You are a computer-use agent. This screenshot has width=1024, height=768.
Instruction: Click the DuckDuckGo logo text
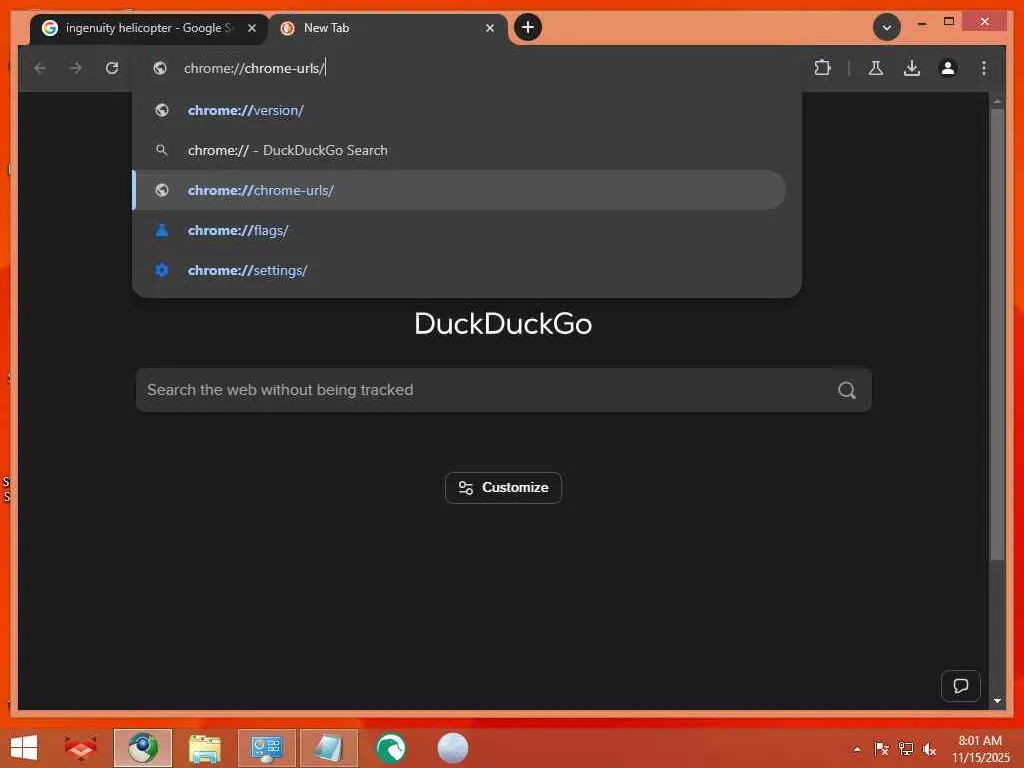tap(504, 324)
